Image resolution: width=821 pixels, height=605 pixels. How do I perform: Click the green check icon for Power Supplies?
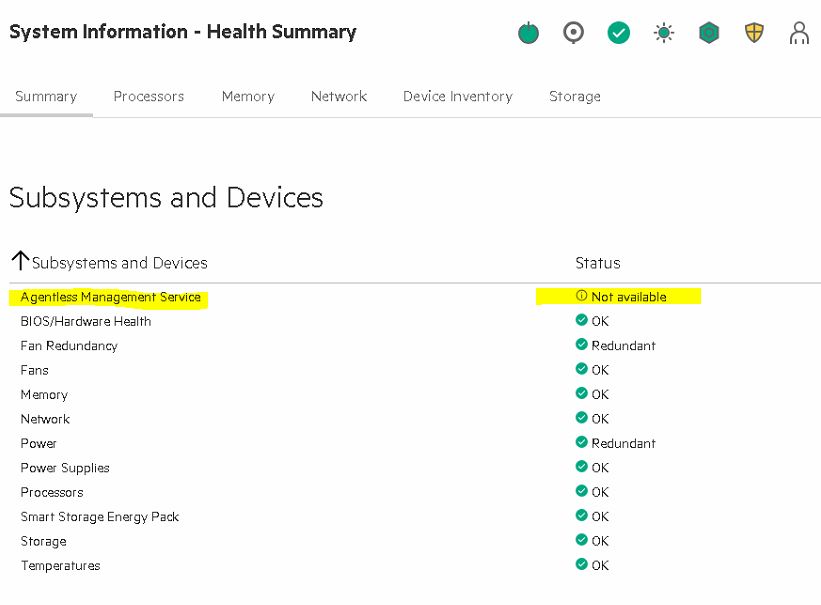[x=581, y=466]
